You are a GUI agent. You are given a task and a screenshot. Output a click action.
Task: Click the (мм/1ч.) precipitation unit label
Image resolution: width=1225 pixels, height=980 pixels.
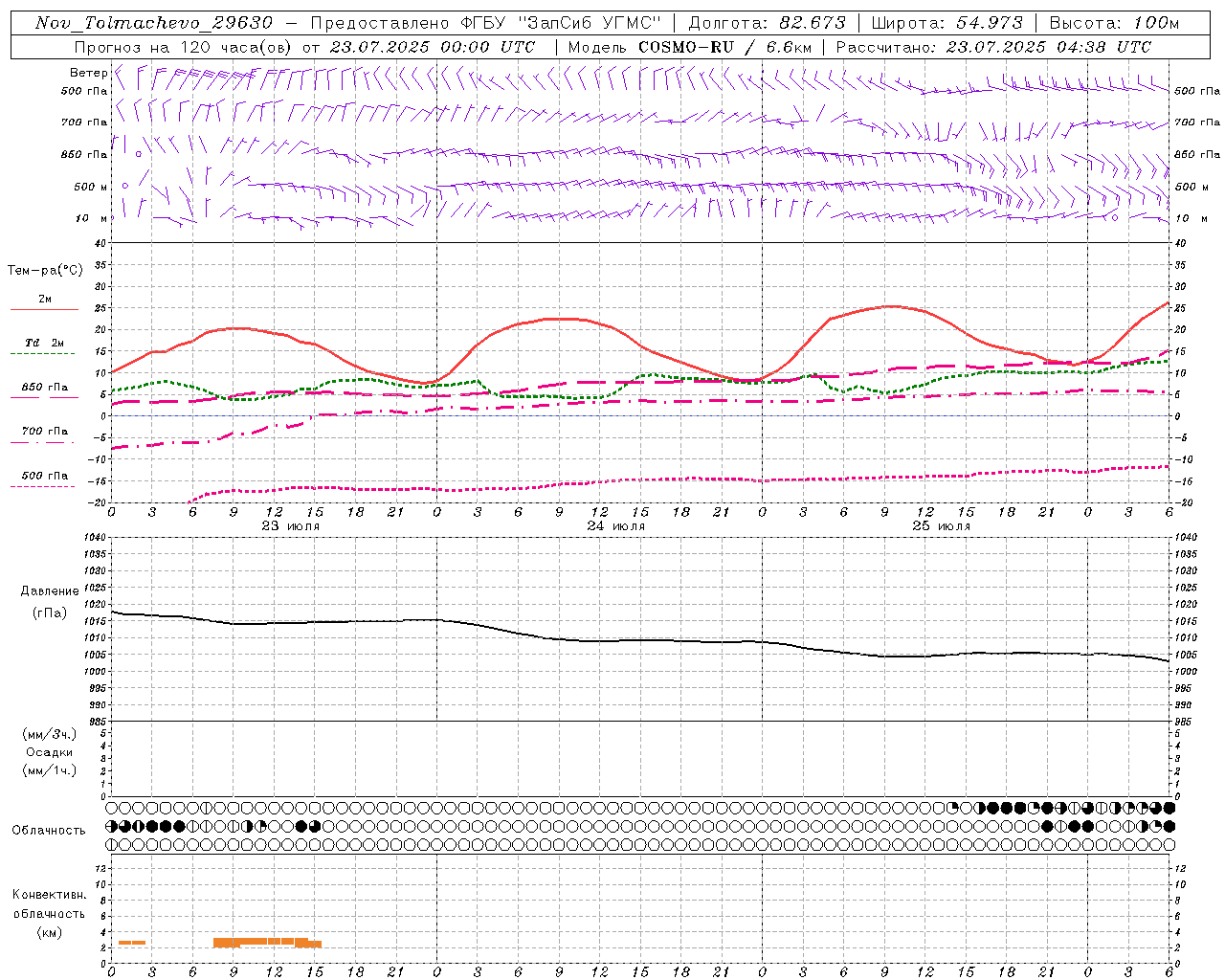pyautogui.click(x=50, y=770)
